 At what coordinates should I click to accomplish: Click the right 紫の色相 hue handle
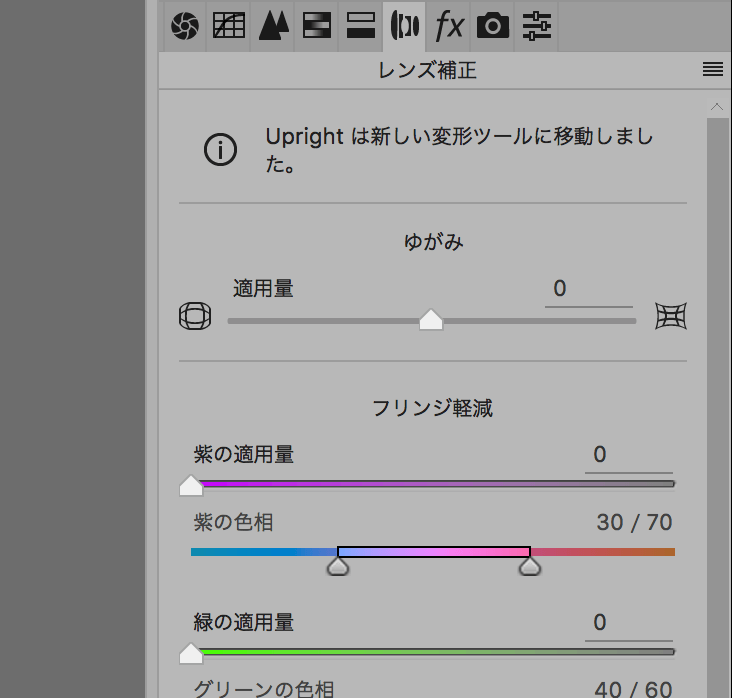coord(530,567)
